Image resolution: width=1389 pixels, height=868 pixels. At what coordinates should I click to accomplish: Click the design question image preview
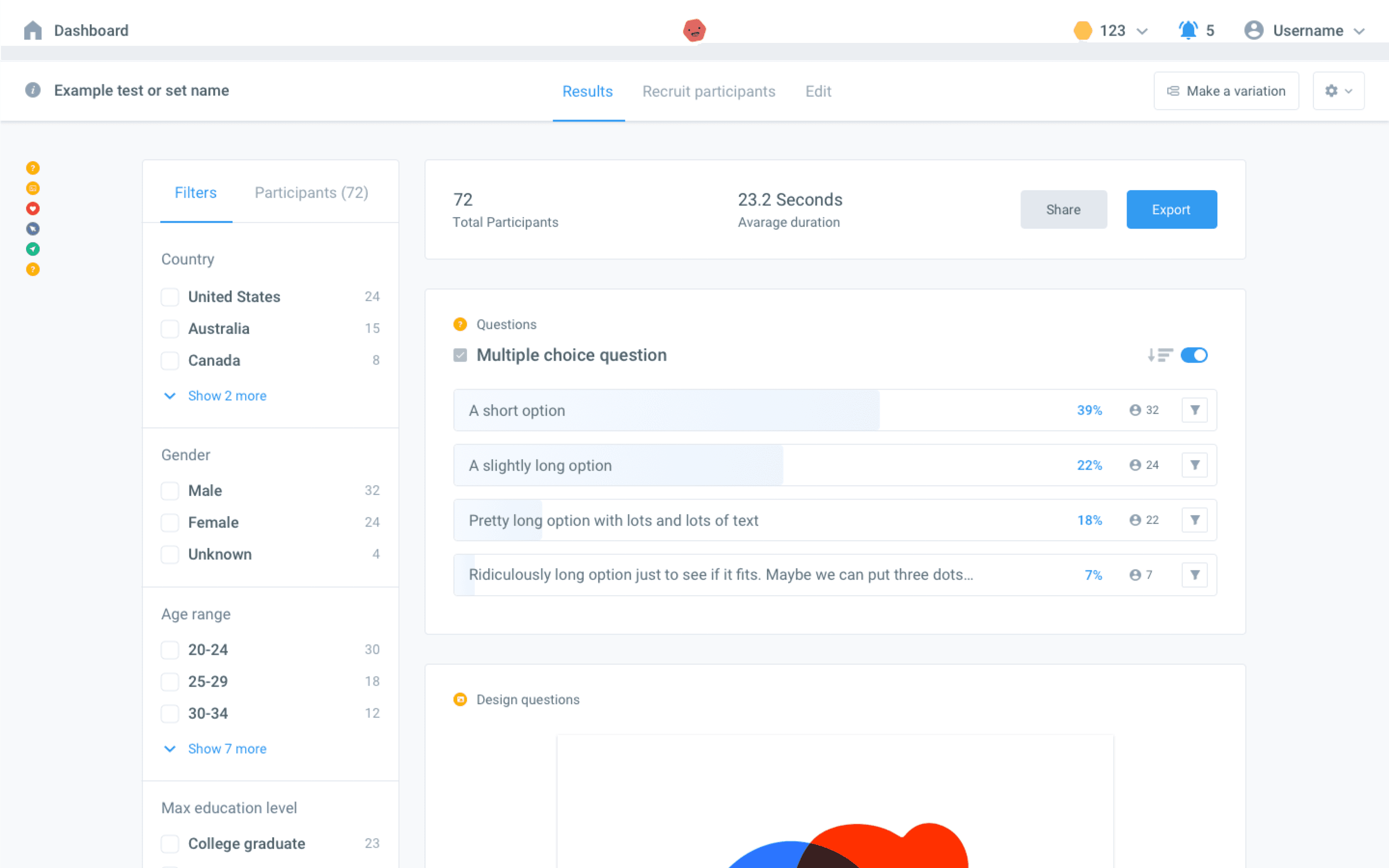834,801
